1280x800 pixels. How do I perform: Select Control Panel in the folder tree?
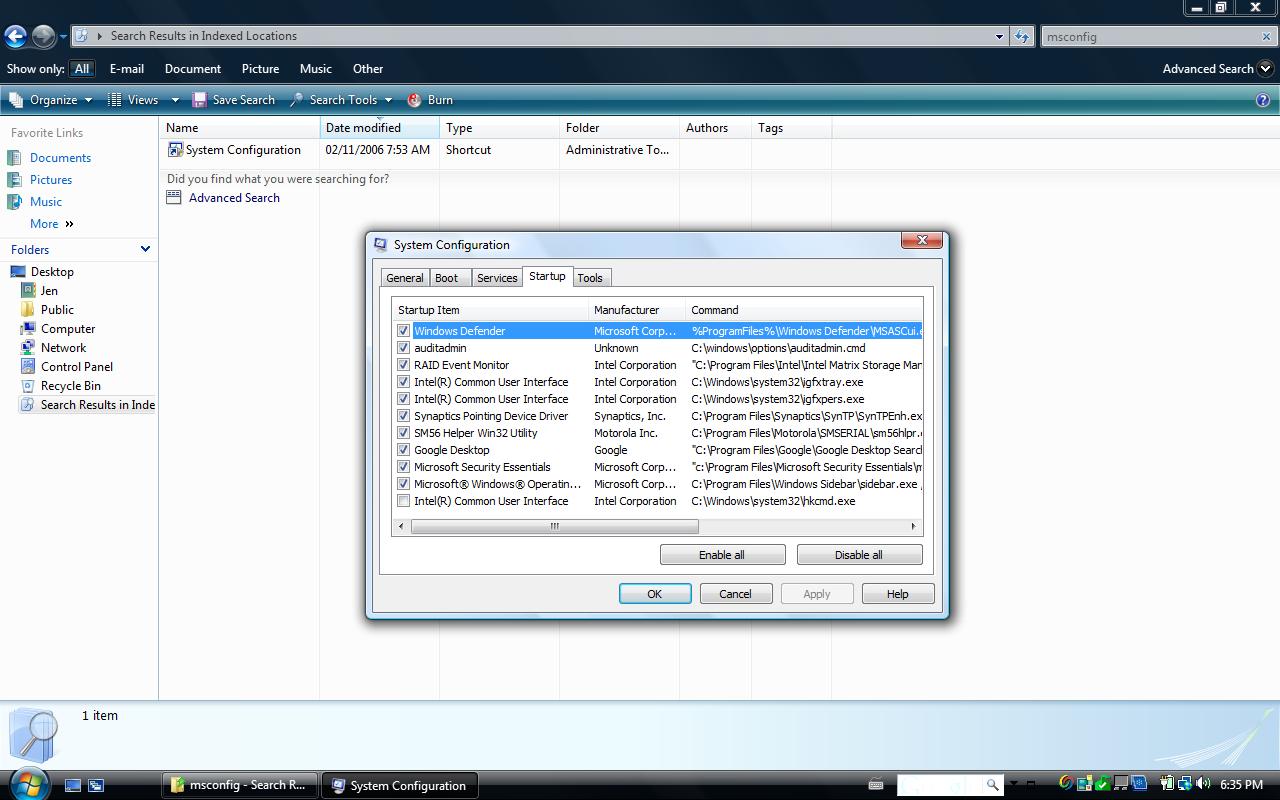point(77,367)
